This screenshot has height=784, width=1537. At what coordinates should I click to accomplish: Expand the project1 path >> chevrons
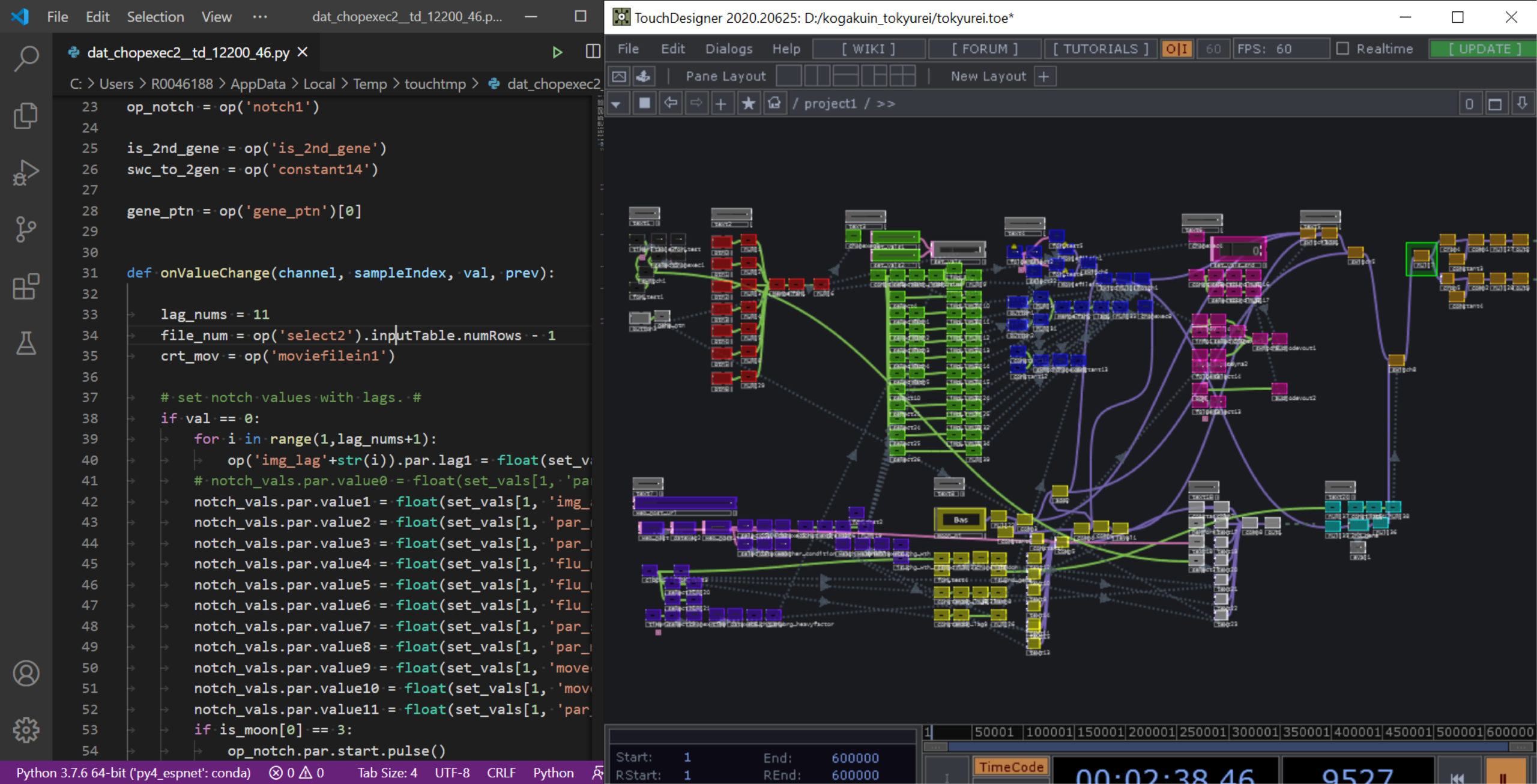(x=885, y=104)
